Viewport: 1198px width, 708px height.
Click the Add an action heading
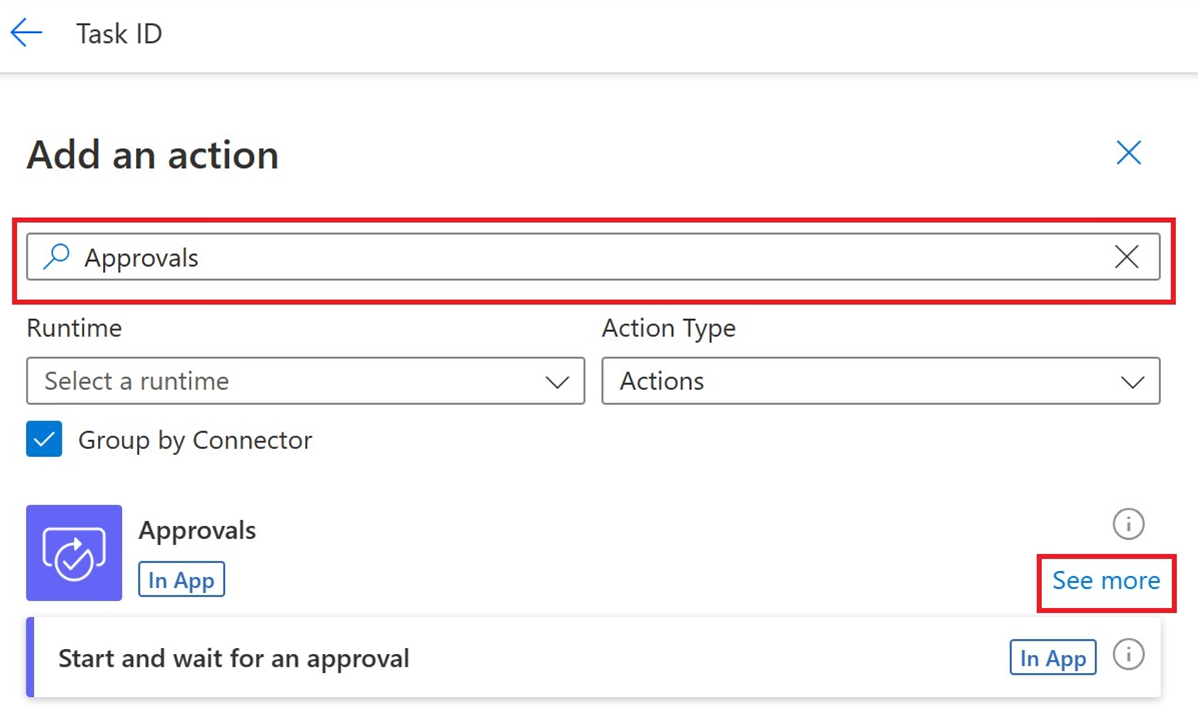click(x=152, y=154)
